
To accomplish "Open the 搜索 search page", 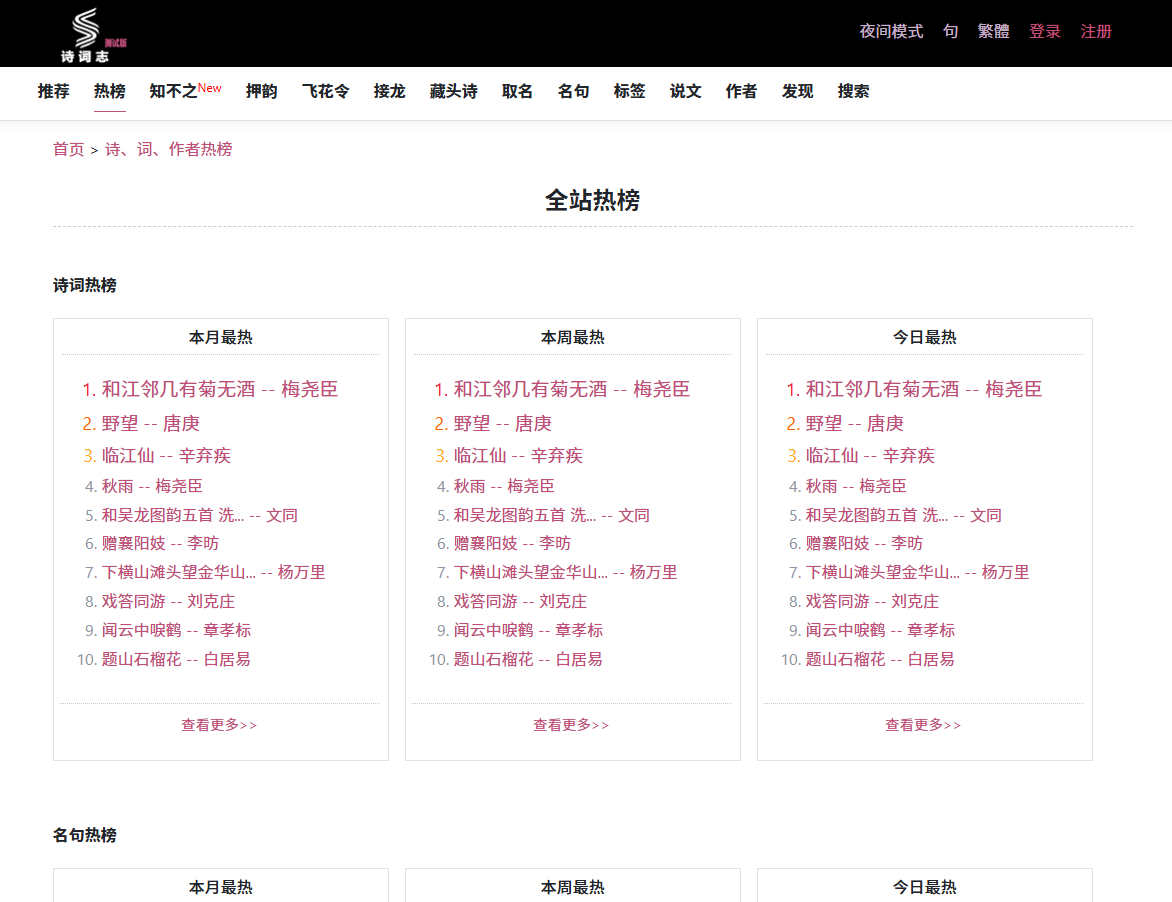I will click(853, 91).
